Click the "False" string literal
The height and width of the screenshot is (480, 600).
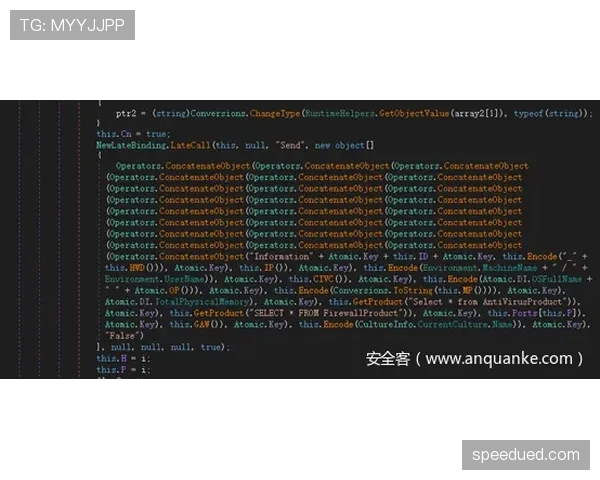(x=124, y=335)
